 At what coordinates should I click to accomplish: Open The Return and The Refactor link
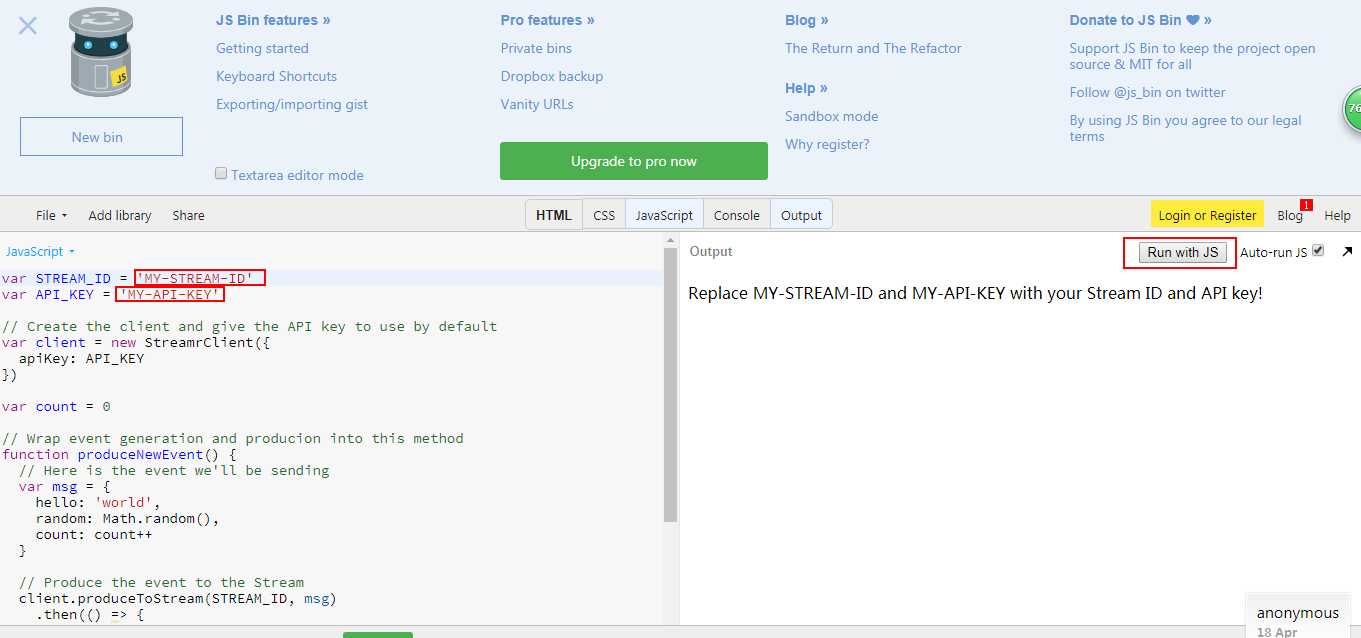873,48
